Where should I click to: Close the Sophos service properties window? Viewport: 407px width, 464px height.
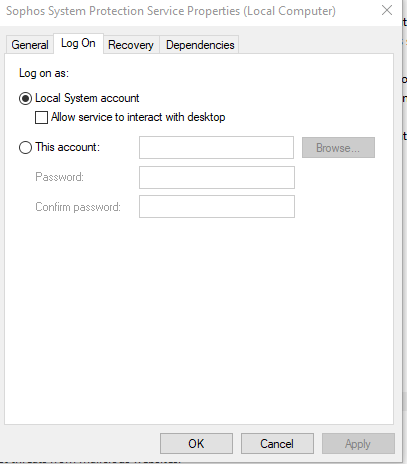click(x=387, y=11)
